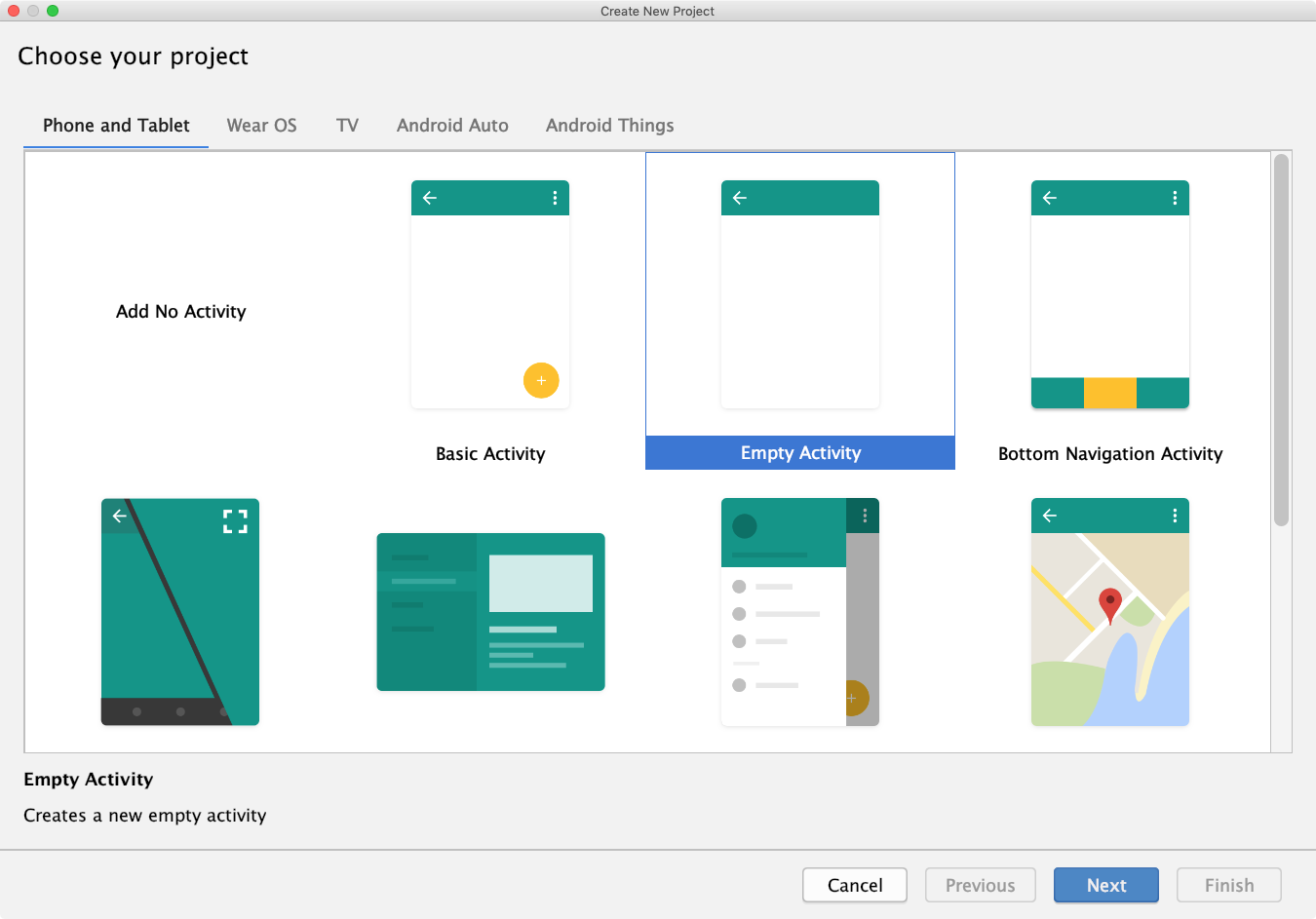Click the fullscreen icon in Fullscreen Activity preview
This screenshot has height=919, width=1316.
[x=234, y=520]
